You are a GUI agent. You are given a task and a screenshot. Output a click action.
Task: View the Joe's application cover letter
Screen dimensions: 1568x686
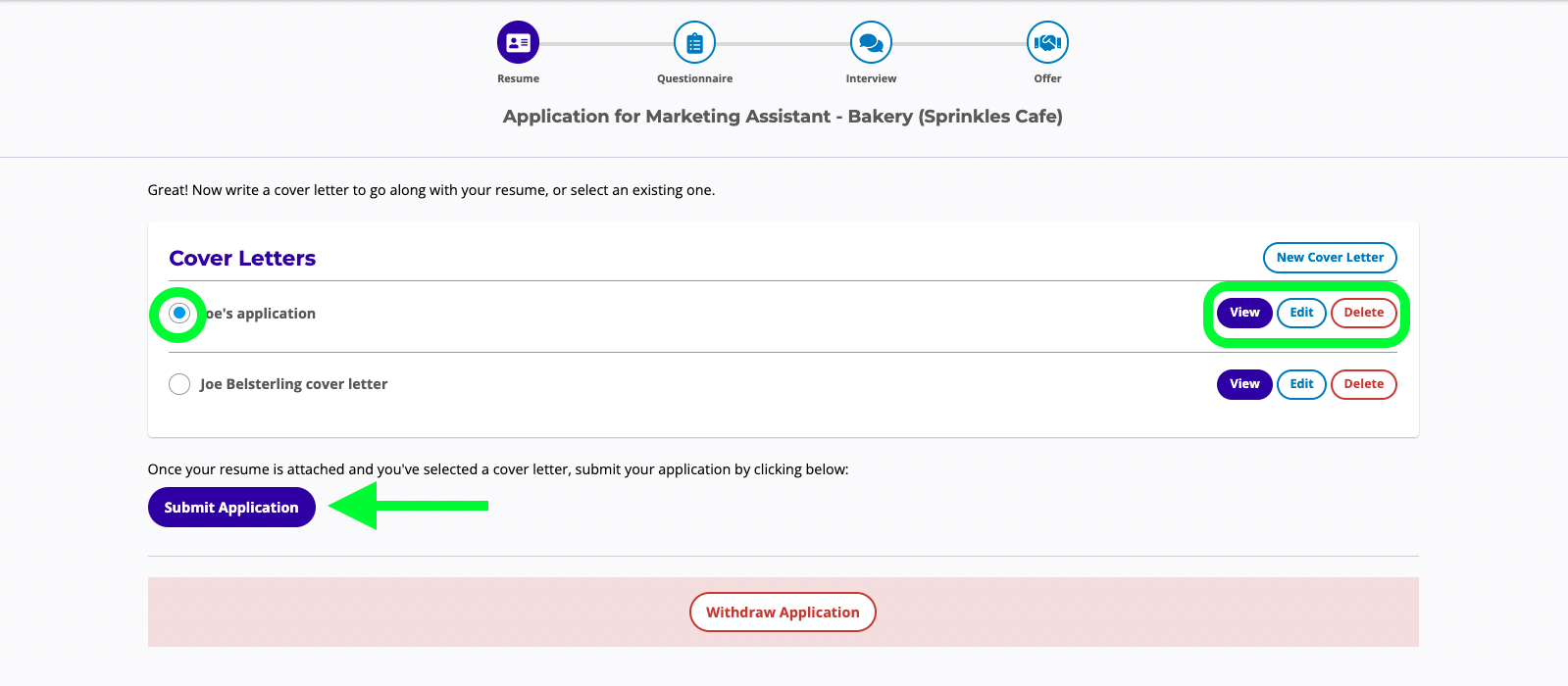pyautogui.click(x=1244, y=313)
